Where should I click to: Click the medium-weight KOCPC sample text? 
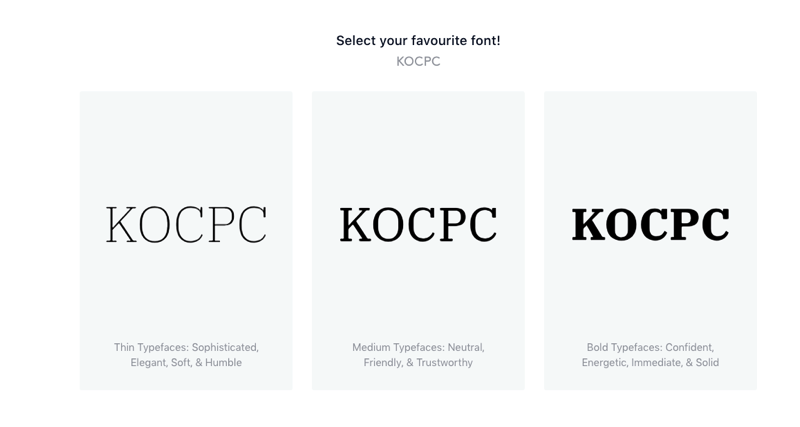418,224
